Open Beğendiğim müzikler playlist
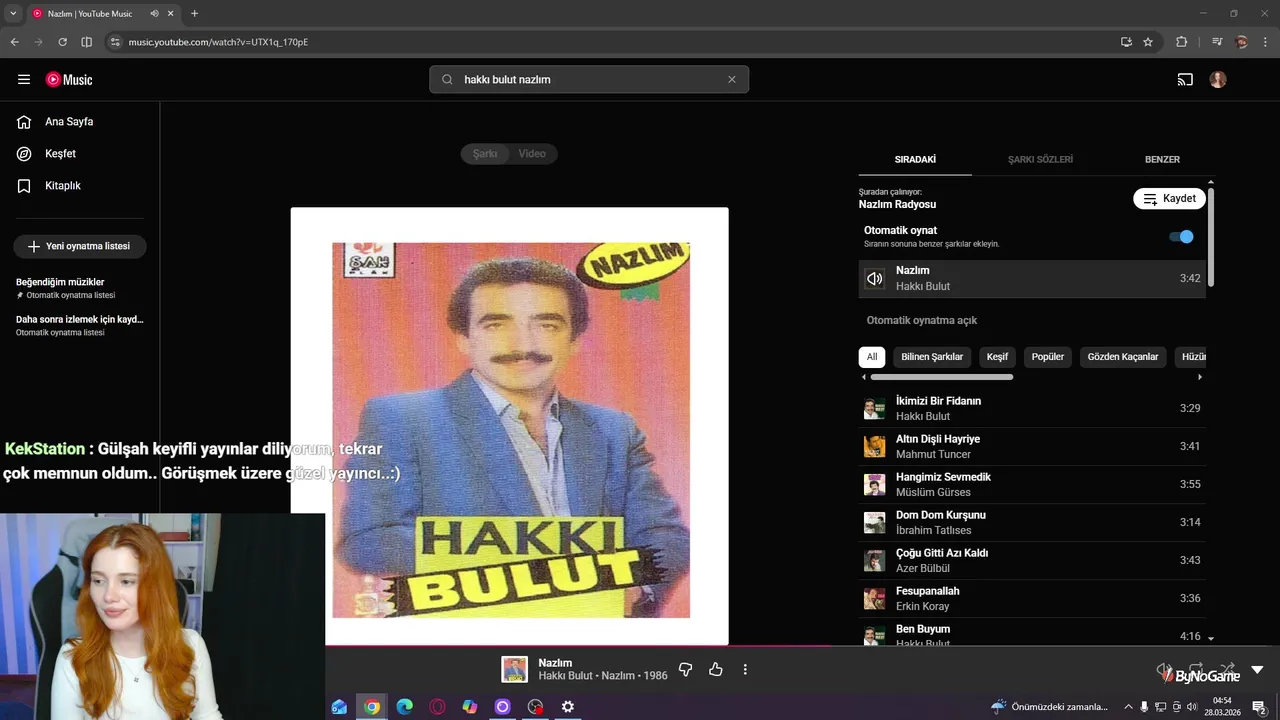Screen dimensions: 1280x720 80,288
